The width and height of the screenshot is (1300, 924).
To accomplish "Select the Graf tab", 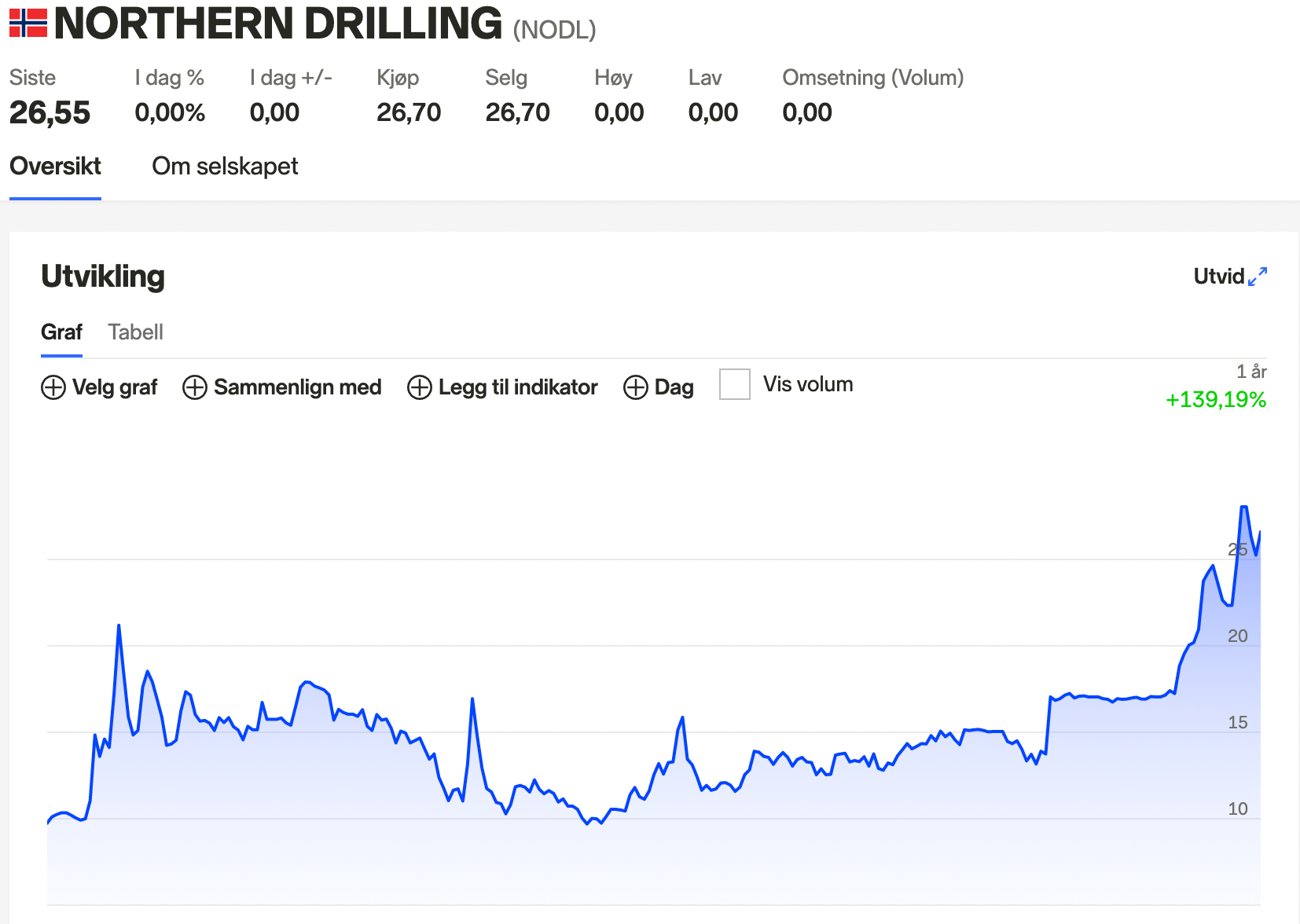I will (x=61, y=332).
